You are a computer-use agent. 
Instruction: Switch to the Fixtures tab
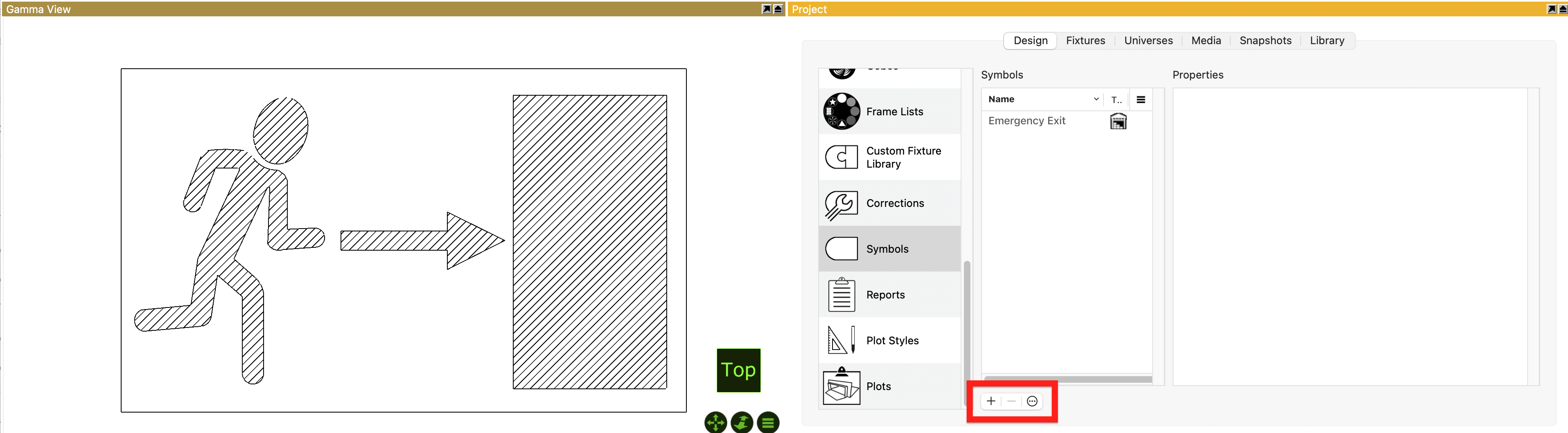1085,41
